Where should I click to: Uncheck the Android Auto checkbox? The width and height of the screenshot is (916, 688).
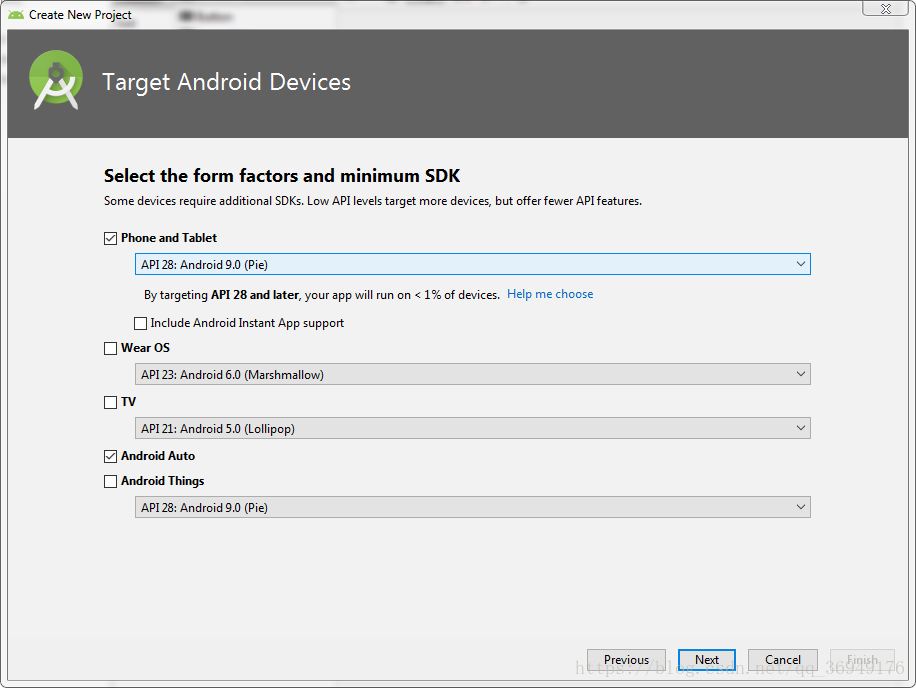pos(110,456)
